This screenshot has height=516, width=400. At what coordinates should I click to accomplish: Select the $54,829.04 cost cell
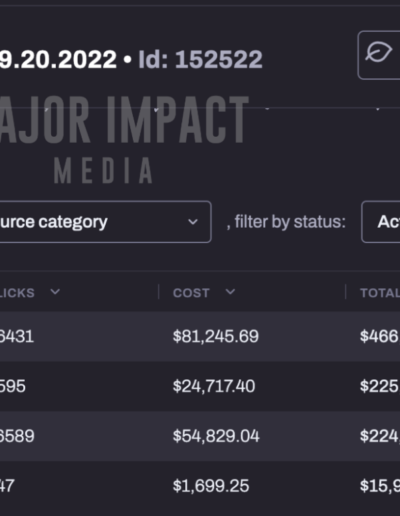click(216, 436)
